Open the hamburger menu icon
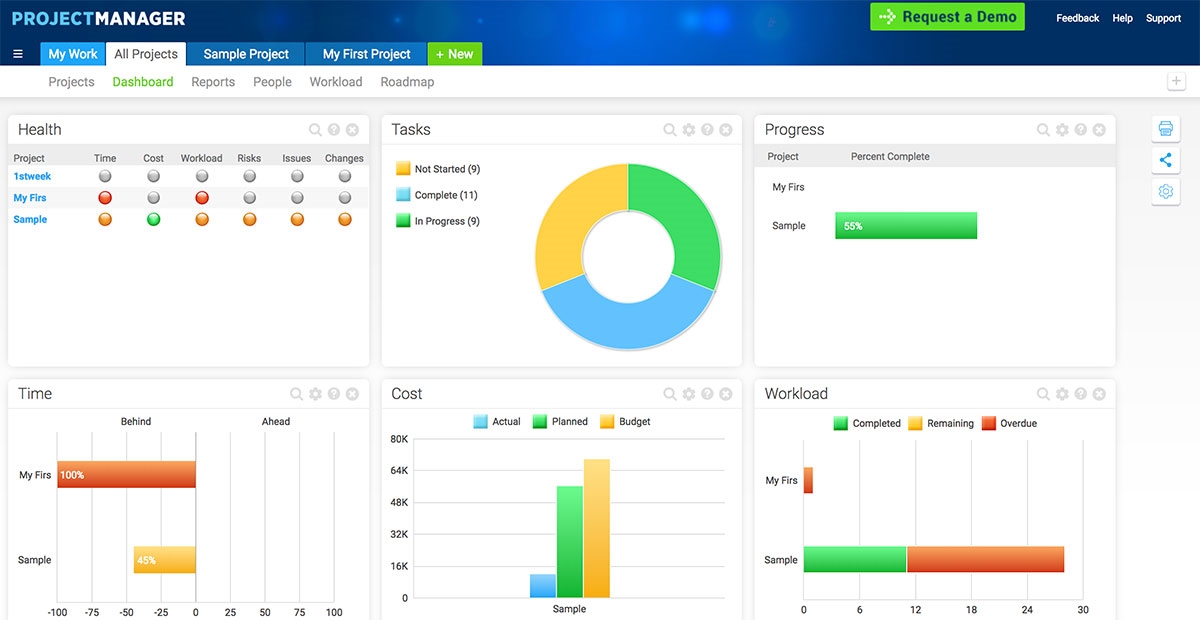The width and height of the screenshot is (1200, 620). (x=18, y=54)
